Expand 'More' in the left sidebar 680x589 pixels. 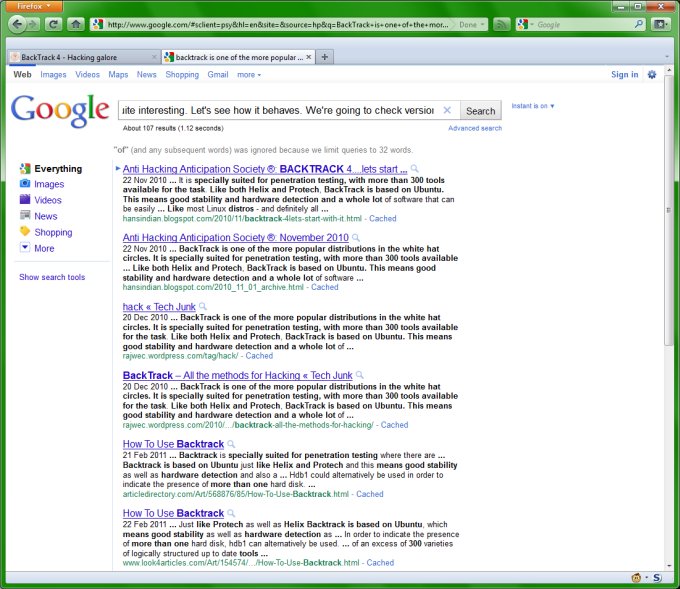click(44, 248)
